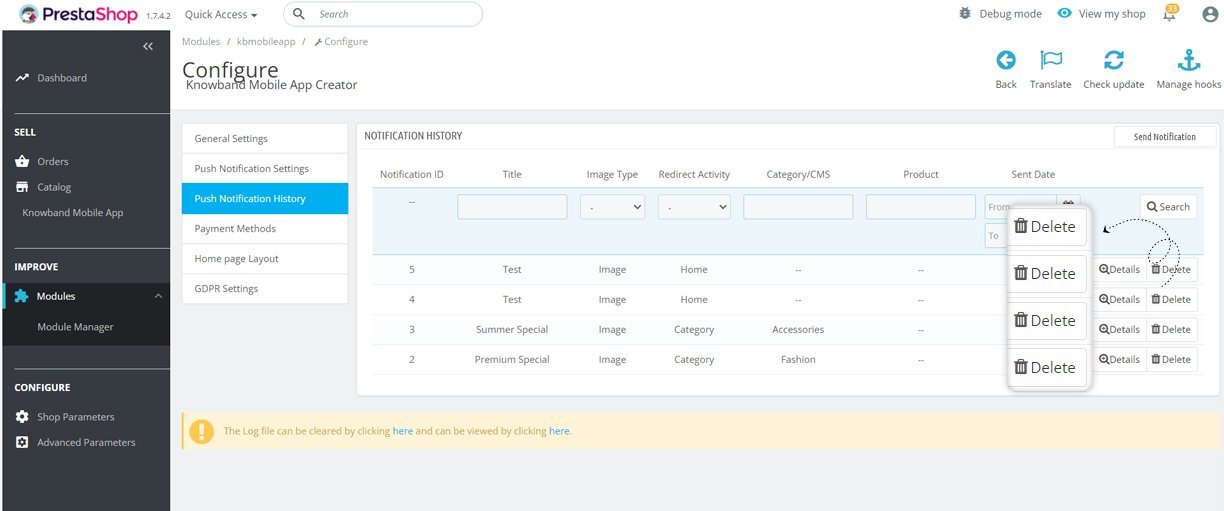Open Translate via the flag icon
The image size is (1224, 511).
[1050, 60]
